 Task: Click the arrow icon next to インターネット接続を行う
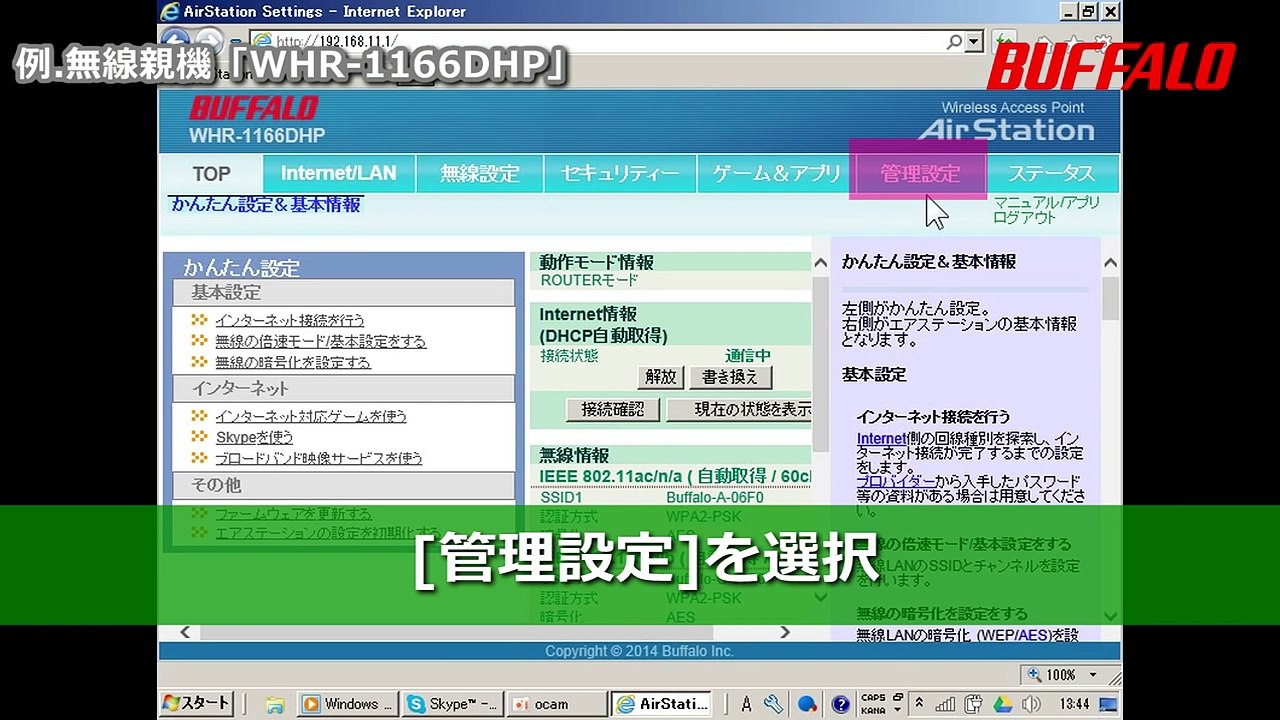click(x=199, y=320)
